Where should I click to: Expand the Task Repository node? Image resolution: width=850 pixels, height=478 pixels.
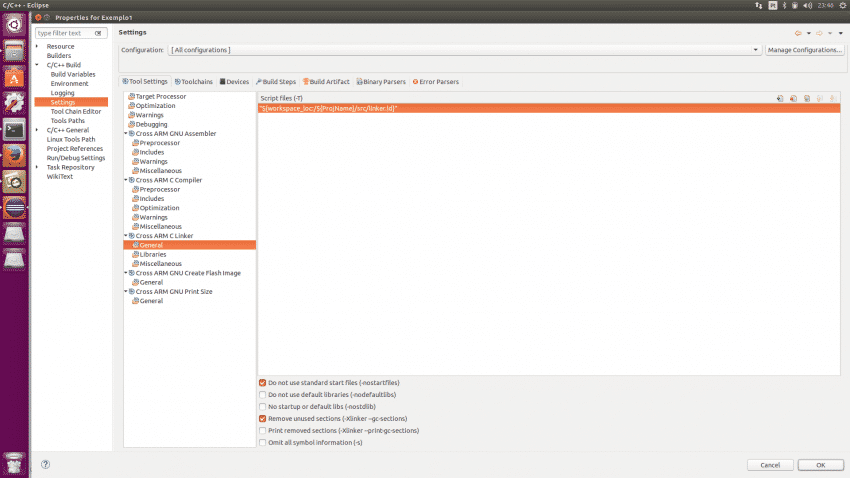pyautogui.click(x=37, y=167)
